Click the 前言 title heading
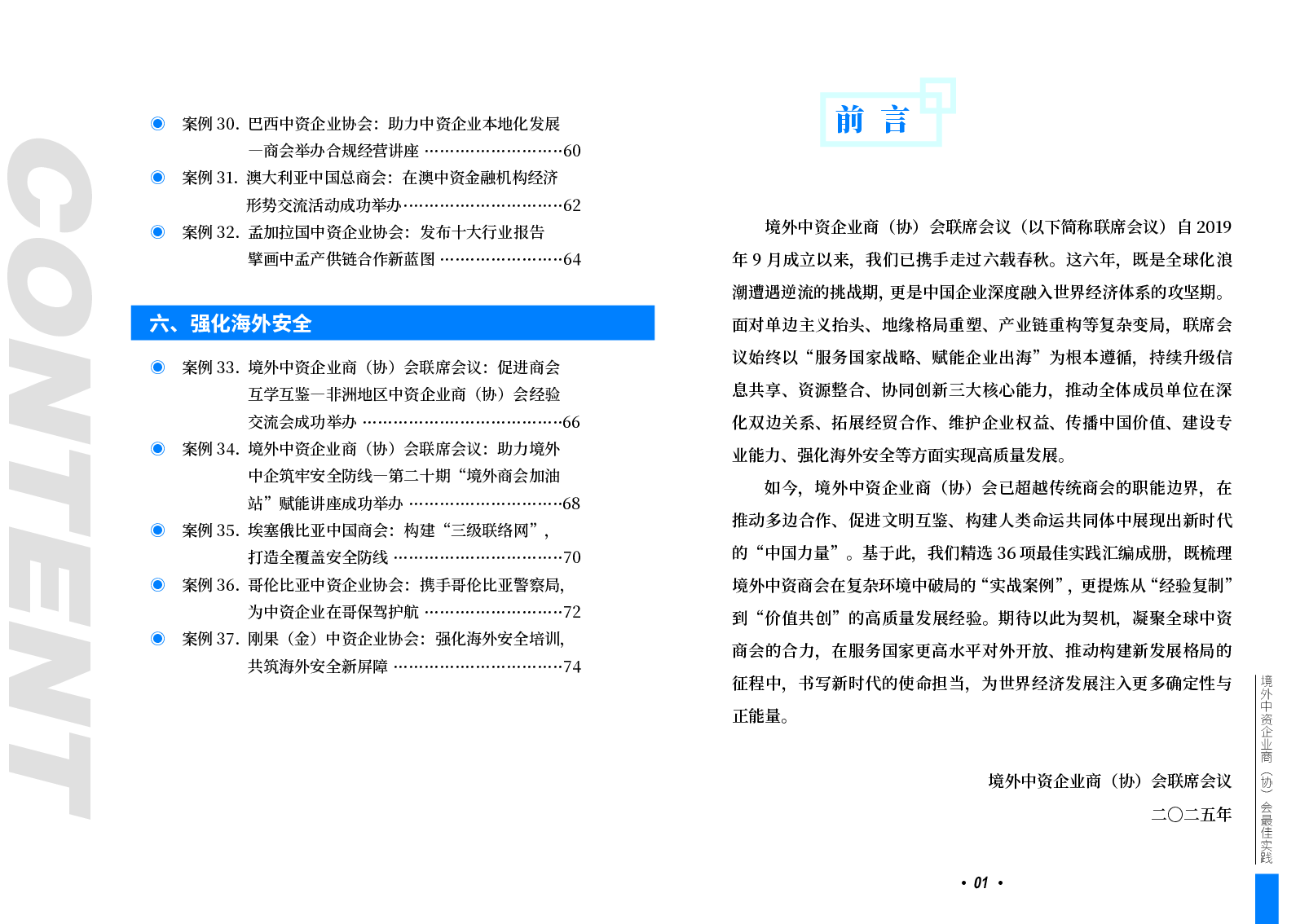This screenshot has width=1309, height=924. [x=872, y=120]
